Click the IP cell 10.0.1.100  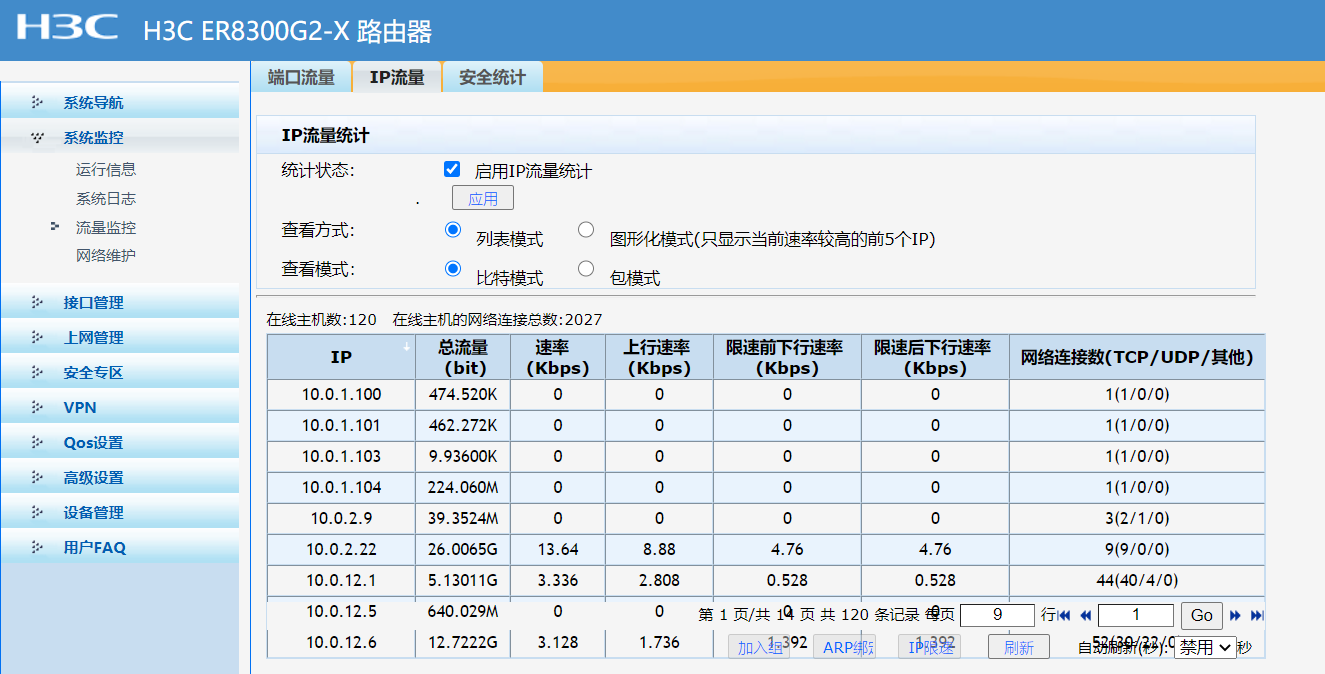pyautogui.click(x=342, y=394)
